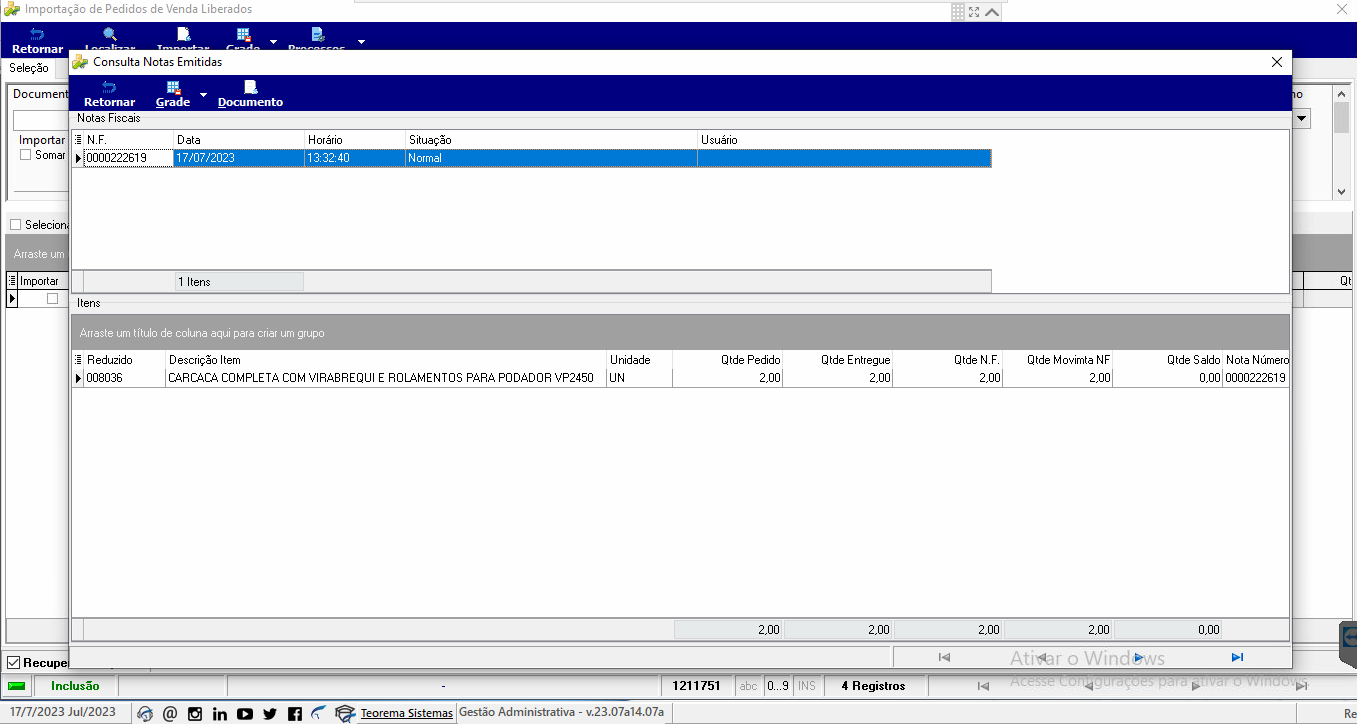Click the Localizar magnifier icon in background window
Image resolution: width=1358 pixels, height=728 pixels.
(110, 34)
